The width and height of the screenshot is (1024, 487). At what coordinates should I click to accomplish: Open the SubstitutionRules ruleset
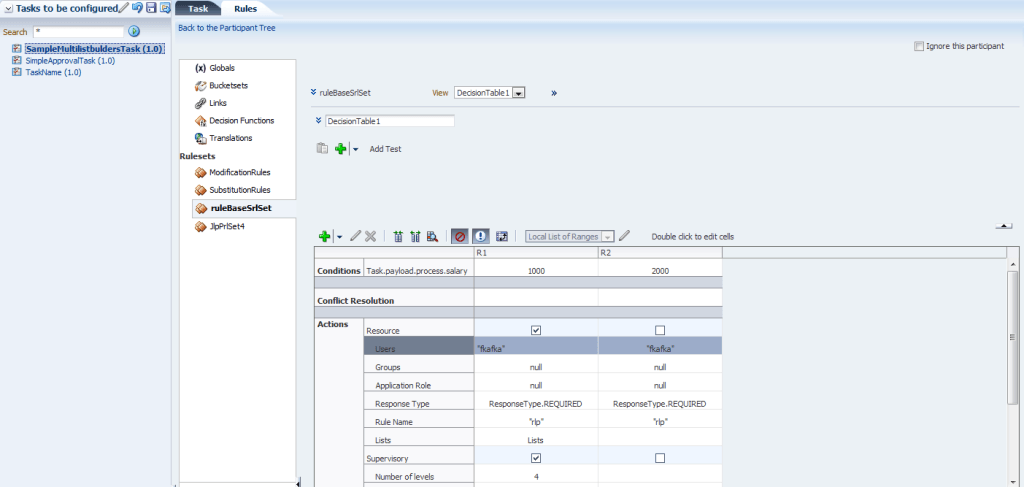click(x=240, y=190)
